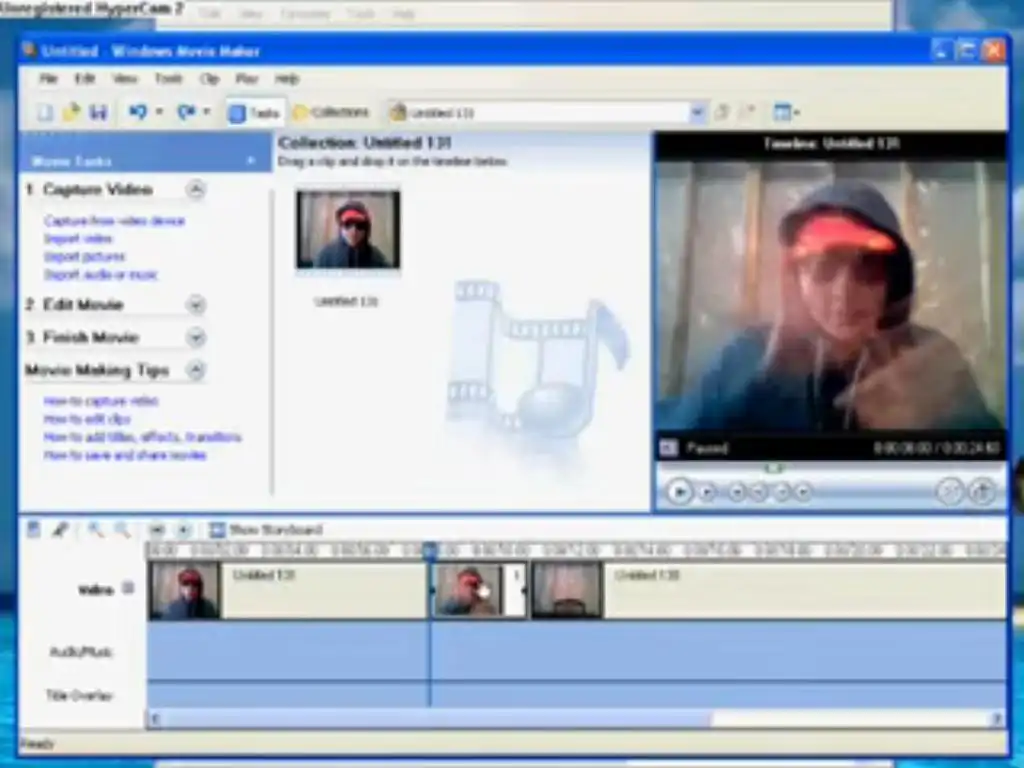Image resolution: width=1024 pixels, height=768 pixels.
Task: Expand the Finish Movie section
Action: tap(195, 337)
